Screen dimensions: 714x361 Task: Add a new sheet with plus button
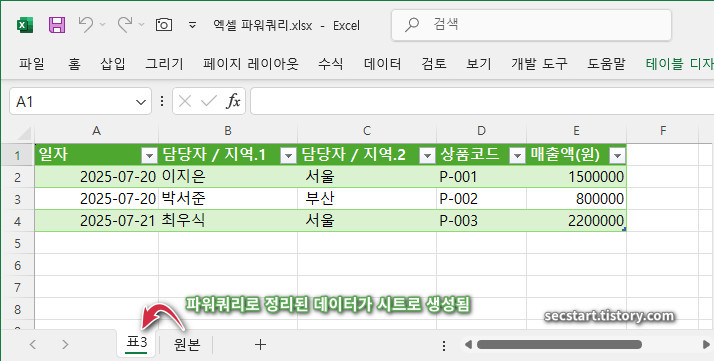(260, 345)
